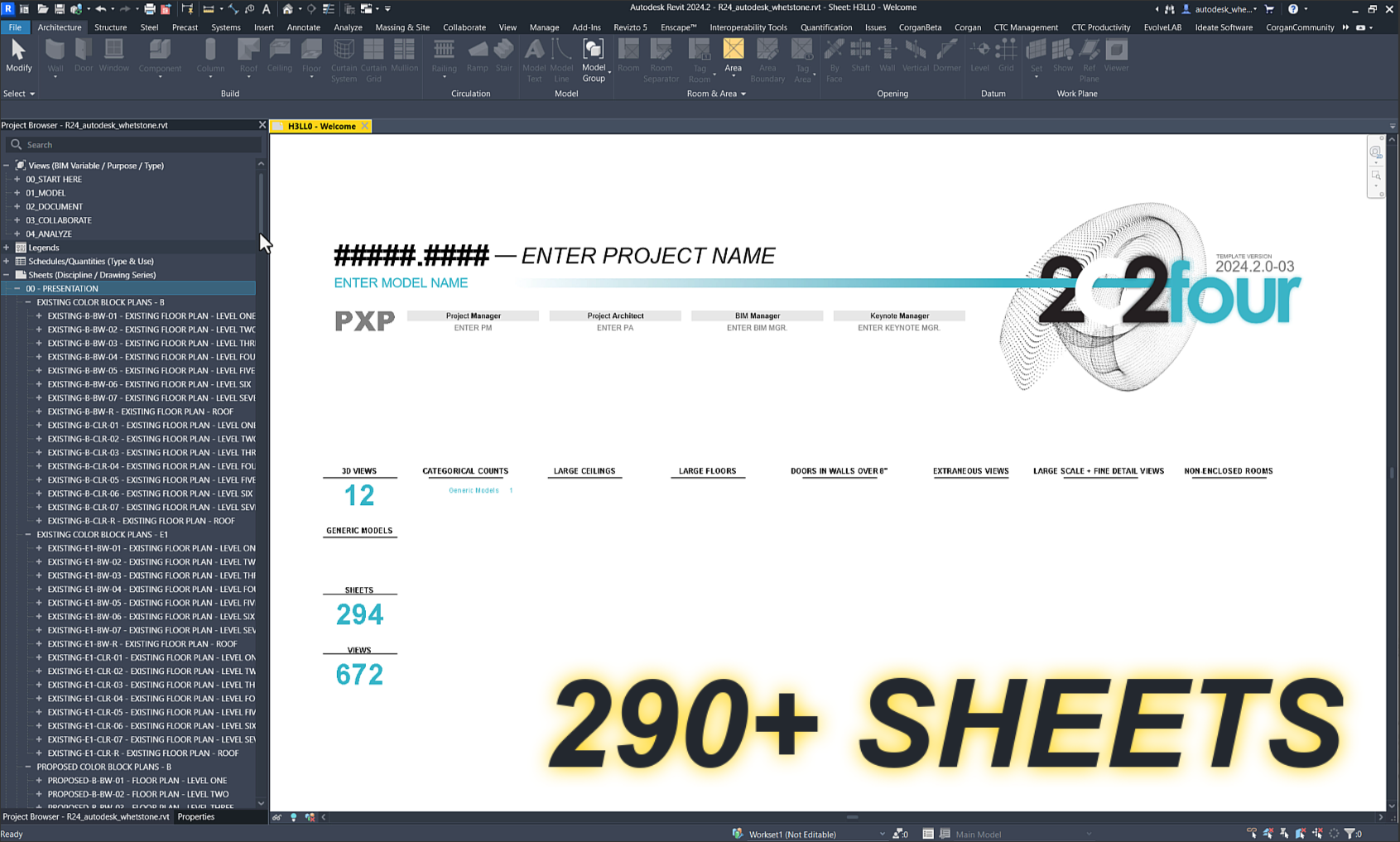Image resolution: width=1400 pixels, height=842 pixels.
Task: Click the Editable Only icon next to Workset
Action: (x=901, y=834)
